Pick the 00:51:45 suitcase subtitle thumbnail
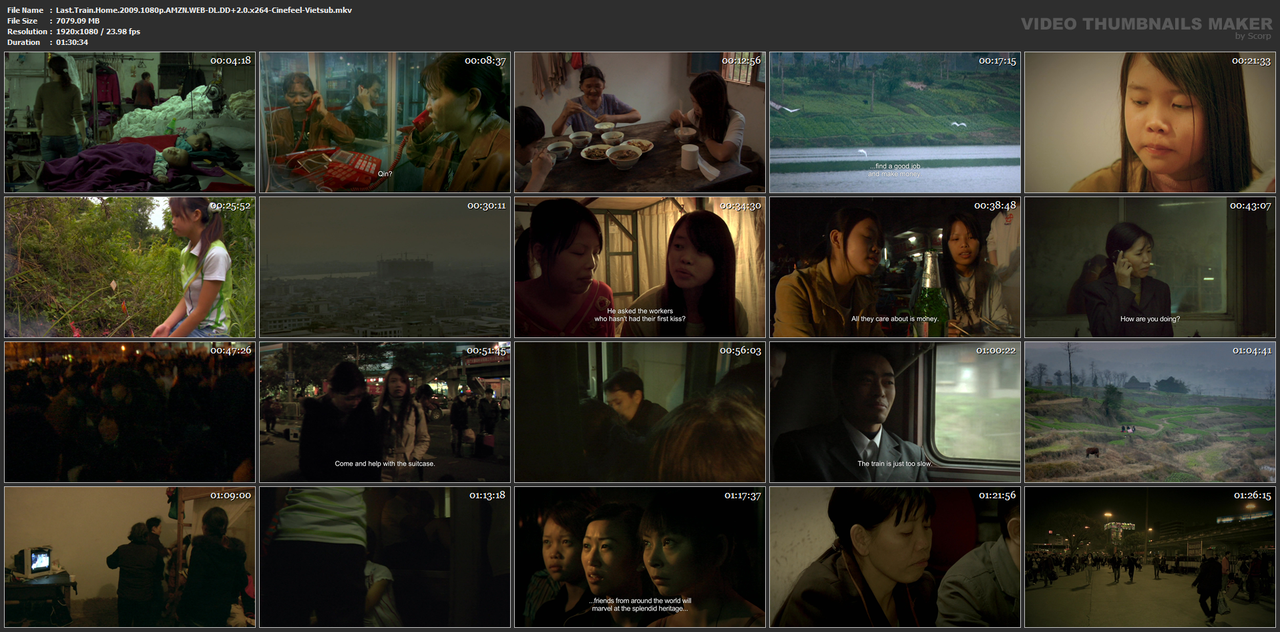 [x=385, y=412]
